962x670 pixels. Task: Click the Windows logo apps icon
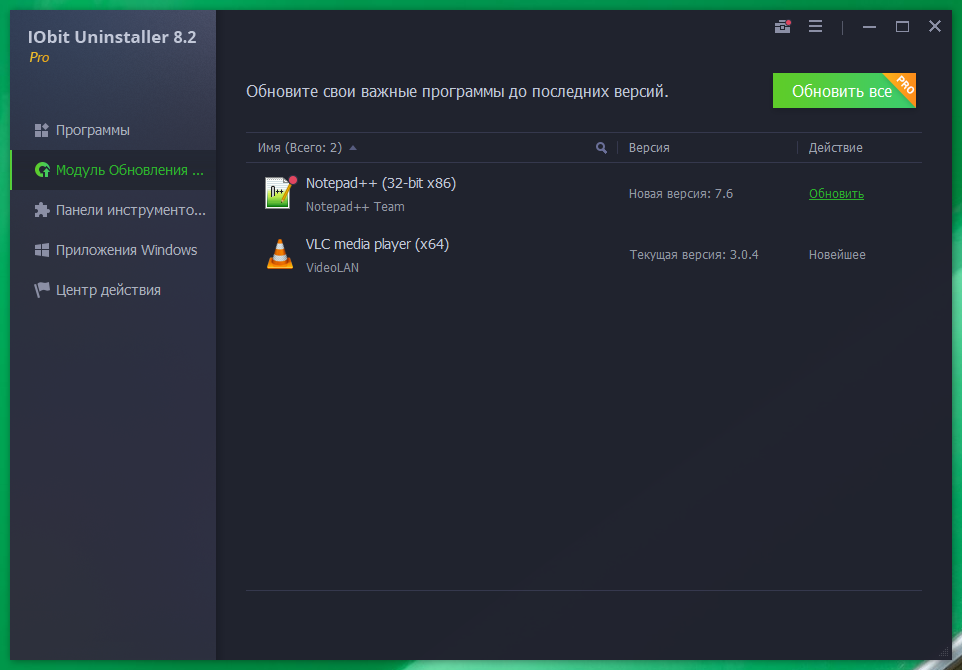(x=42, y=250)
